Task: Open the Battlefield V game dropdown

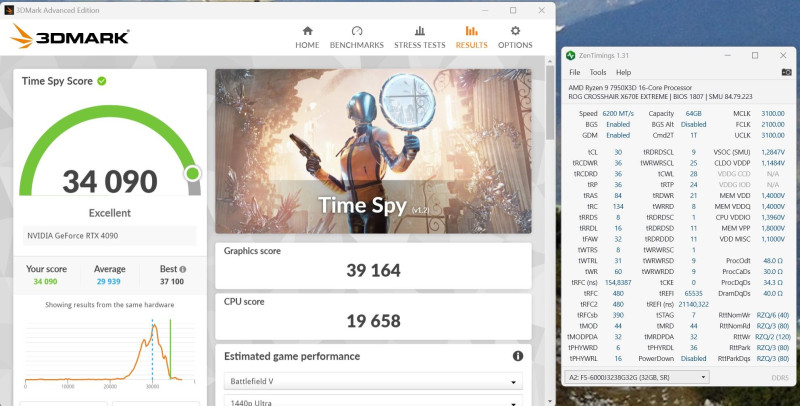Action: [373, 382]
